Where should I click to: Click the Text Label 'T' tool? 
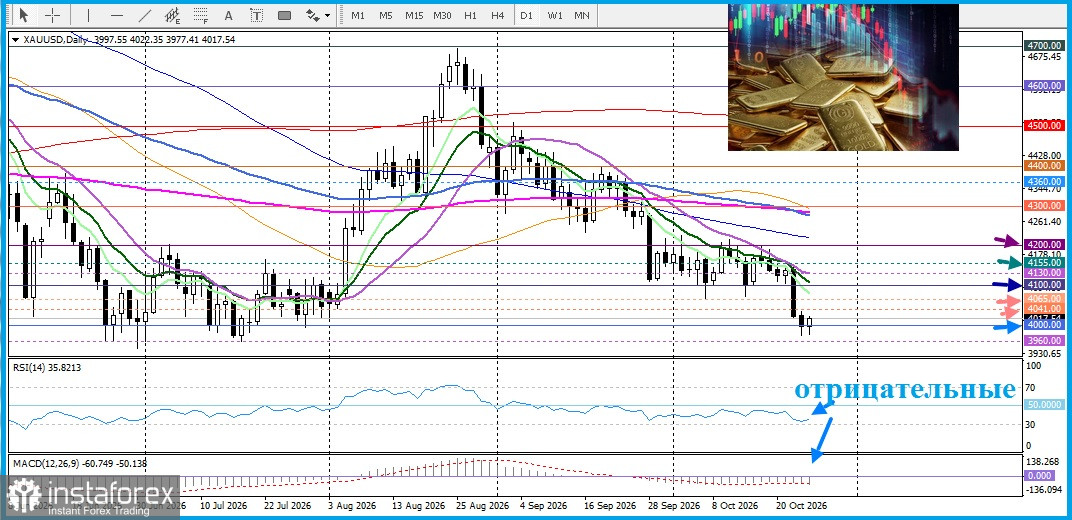coord(256,15)
